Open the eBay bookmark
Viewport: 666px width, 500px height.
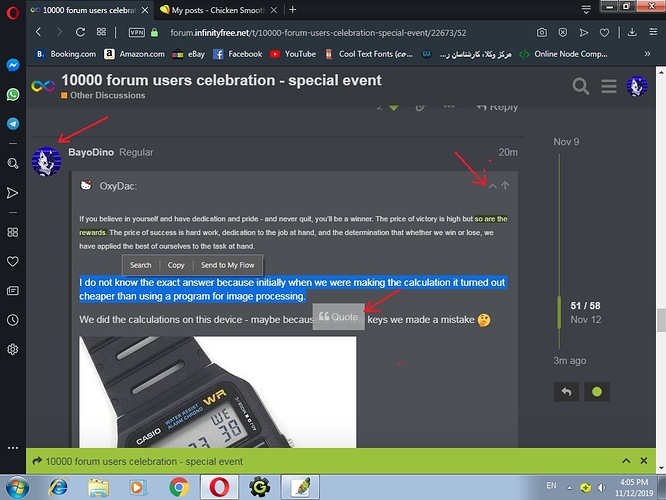pyautogui.click(x=189, y=54)
